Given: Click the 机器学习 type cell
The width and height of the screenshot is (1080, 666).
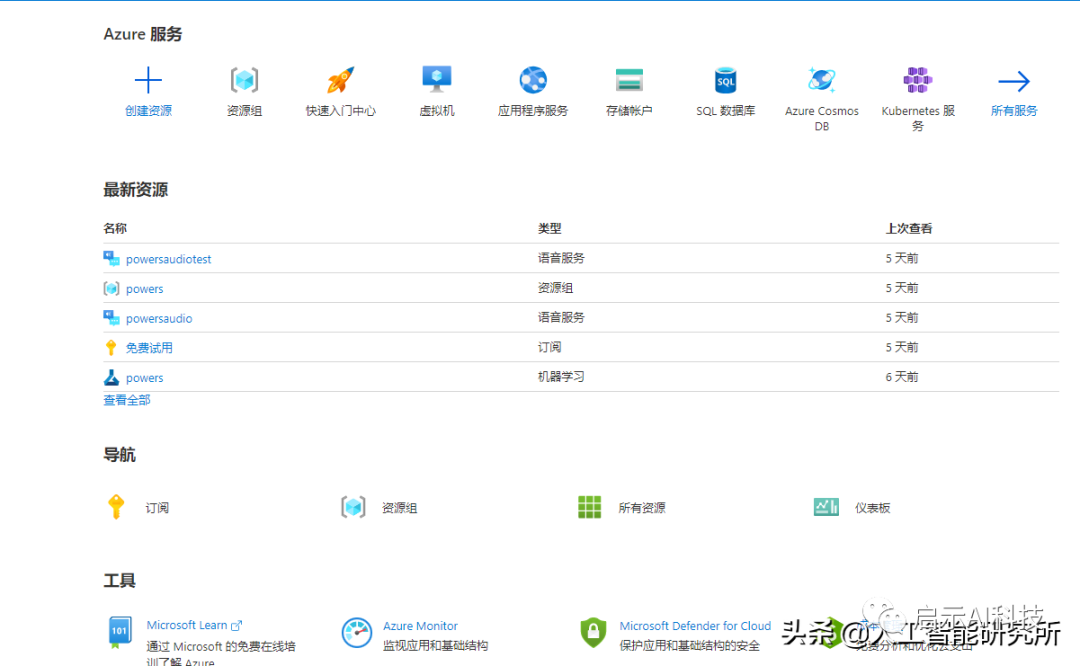Looking at the screenshot, I should pos(561,377).
